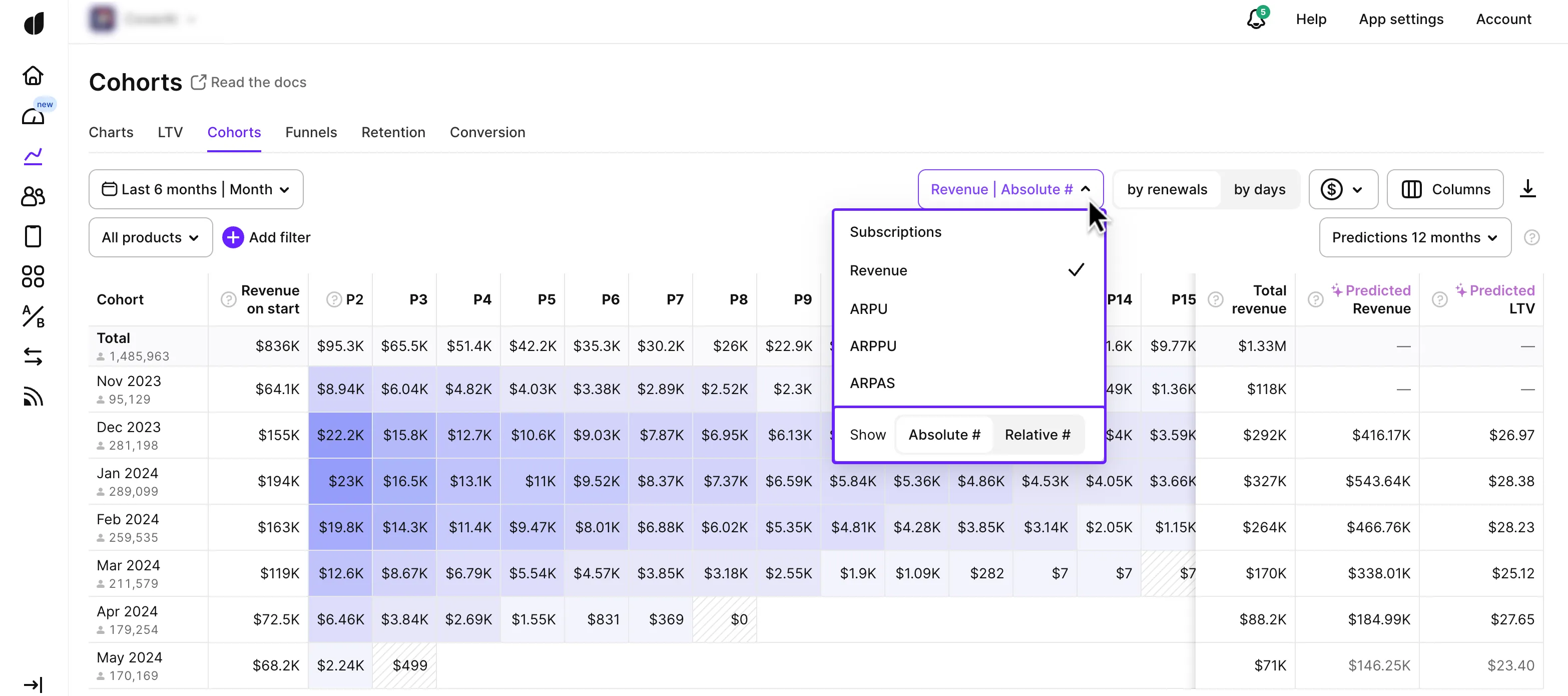Expand the All products dropdown

(150, 237)
